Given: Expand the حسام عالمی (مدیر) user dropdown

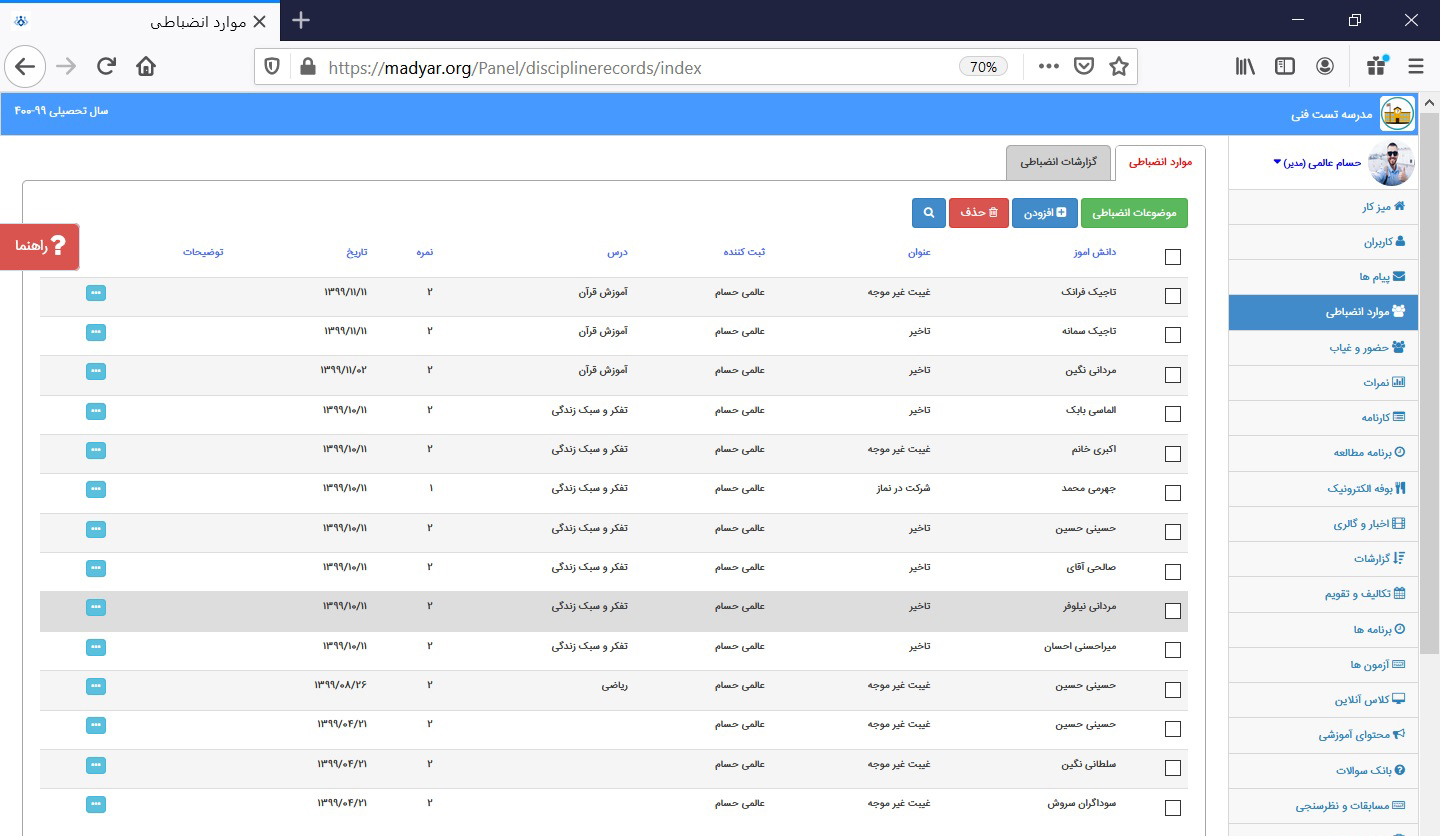Looking at the screenshot, I should tap(1317, 162).
